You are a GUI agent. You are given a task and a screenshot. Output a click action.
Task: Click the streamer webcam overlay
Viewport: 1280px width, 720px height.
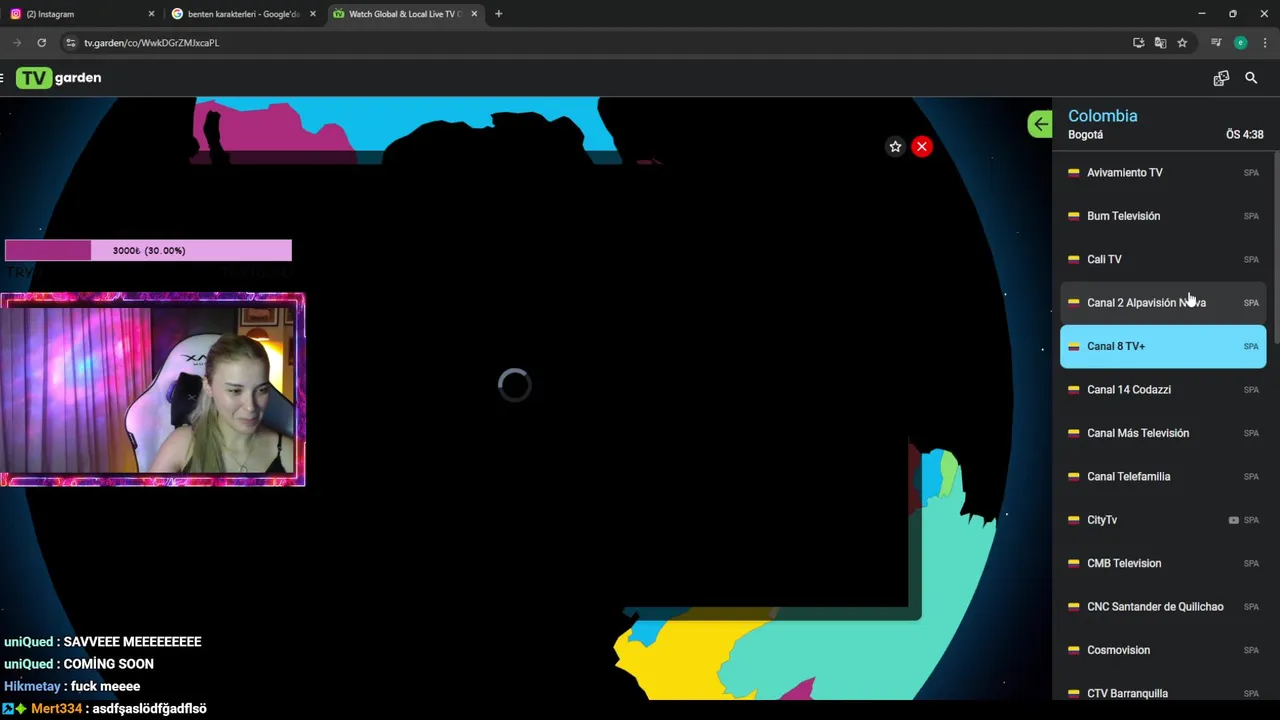[x=152, y=390]
